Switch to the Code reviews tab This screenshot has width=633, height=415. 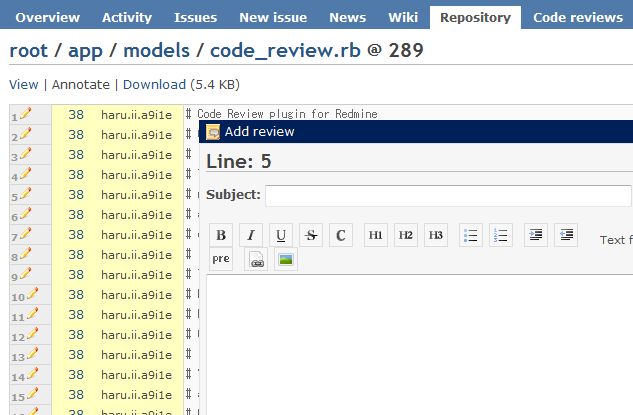[x=578, y=17]
